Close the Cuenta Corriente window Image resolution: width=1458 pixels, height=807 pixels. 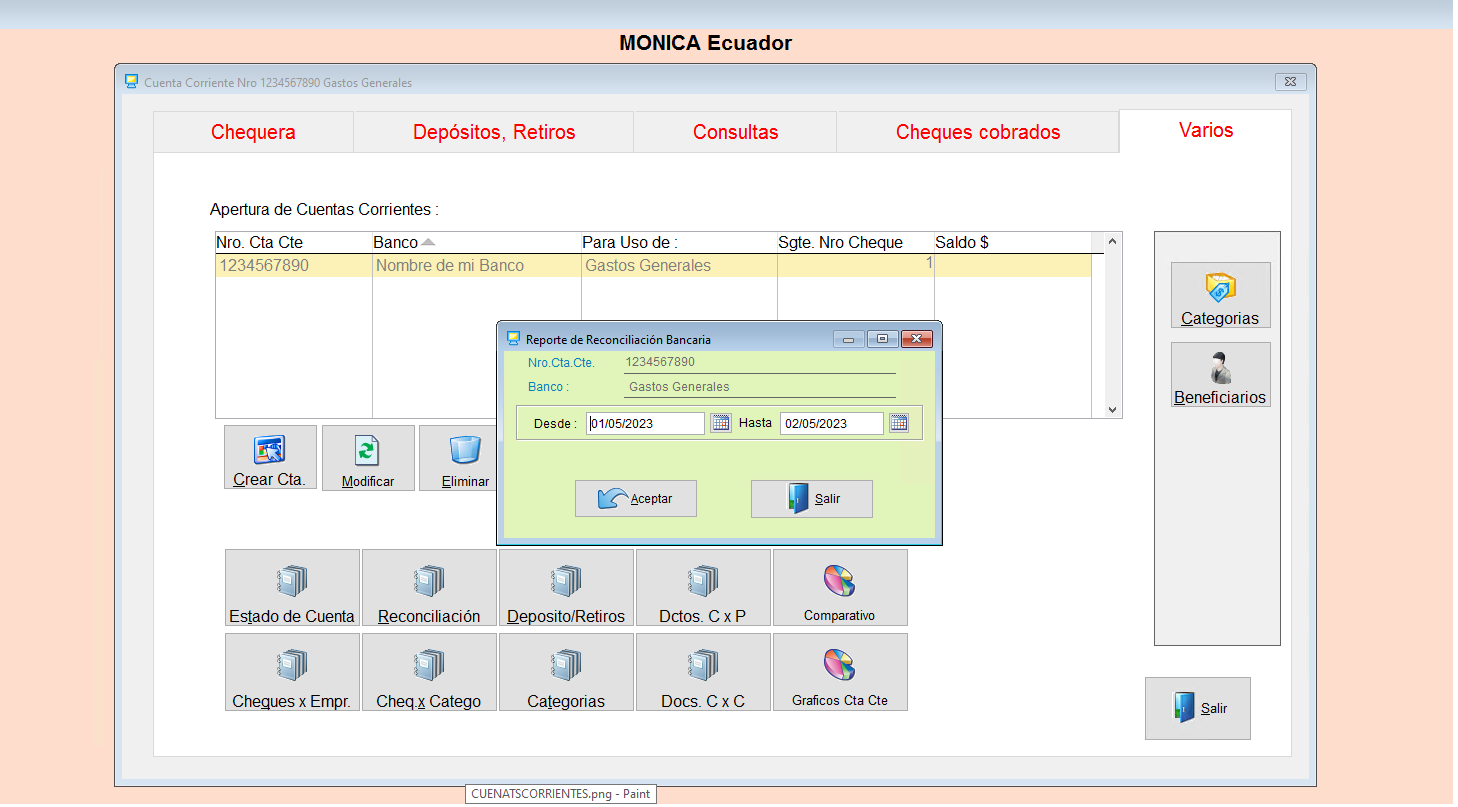pos(1291,82)
